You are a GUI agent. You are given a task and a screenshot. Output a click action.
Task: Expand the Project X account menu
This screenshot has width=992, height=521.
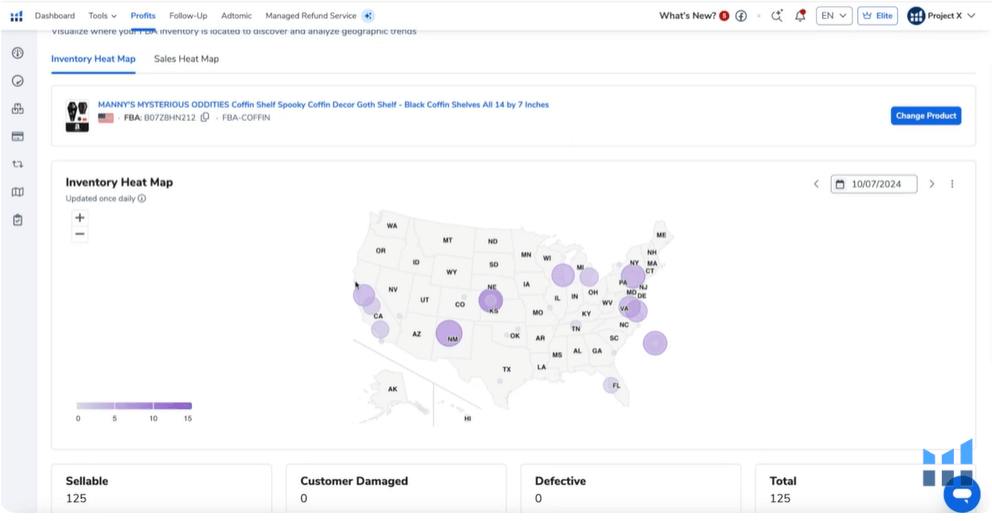coord(941,16)
